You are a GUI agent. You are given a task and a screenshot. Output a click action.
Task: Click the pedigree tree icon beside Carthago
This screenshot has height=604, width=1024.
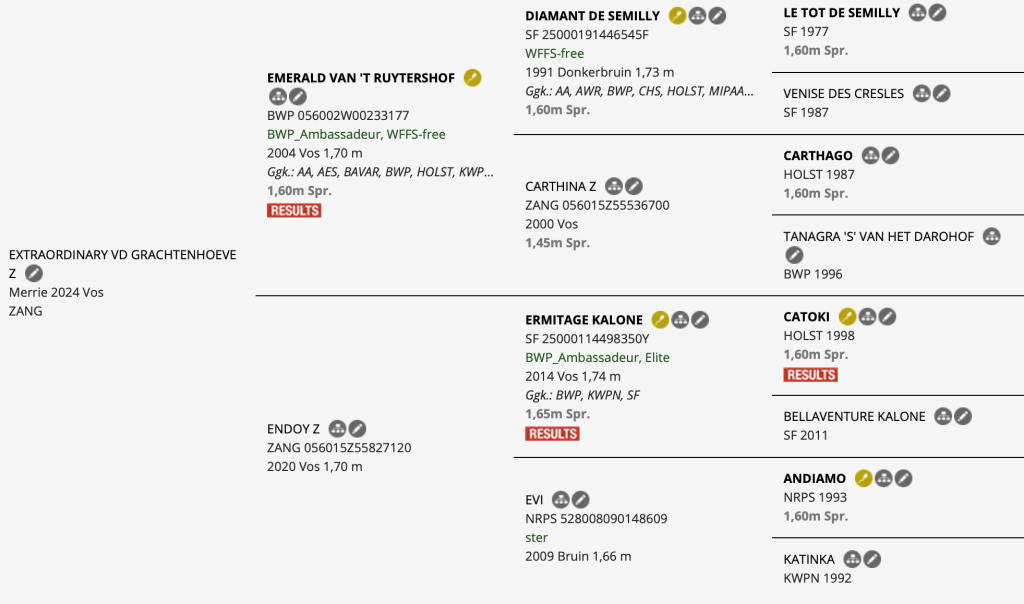point(871,156)
